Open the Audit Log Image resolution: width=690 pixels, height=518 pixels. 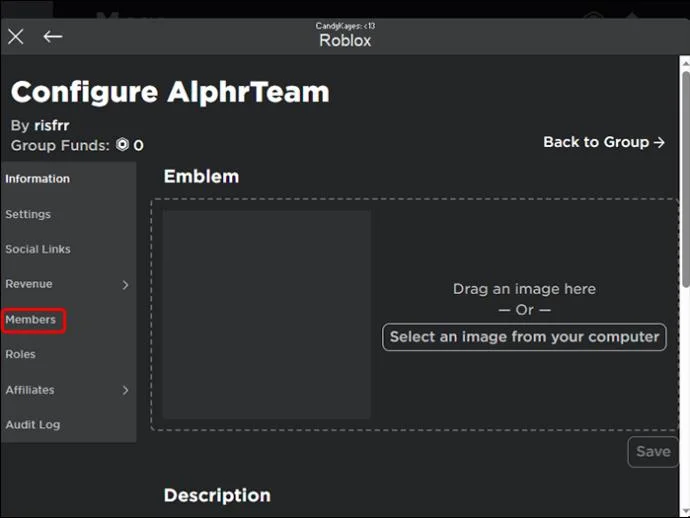[33, 425]
